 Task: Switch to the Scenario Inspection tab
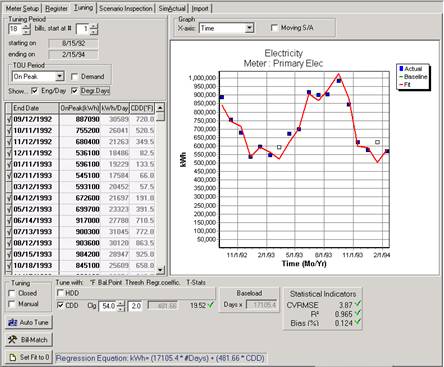pos(126,8)
